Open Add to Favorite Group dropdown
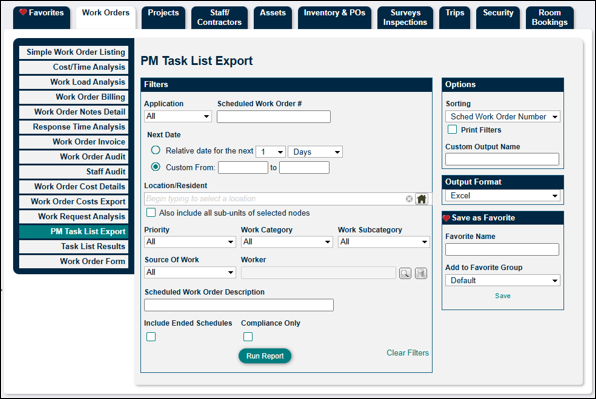Screen dimensions: 596x399 point(502,280)
